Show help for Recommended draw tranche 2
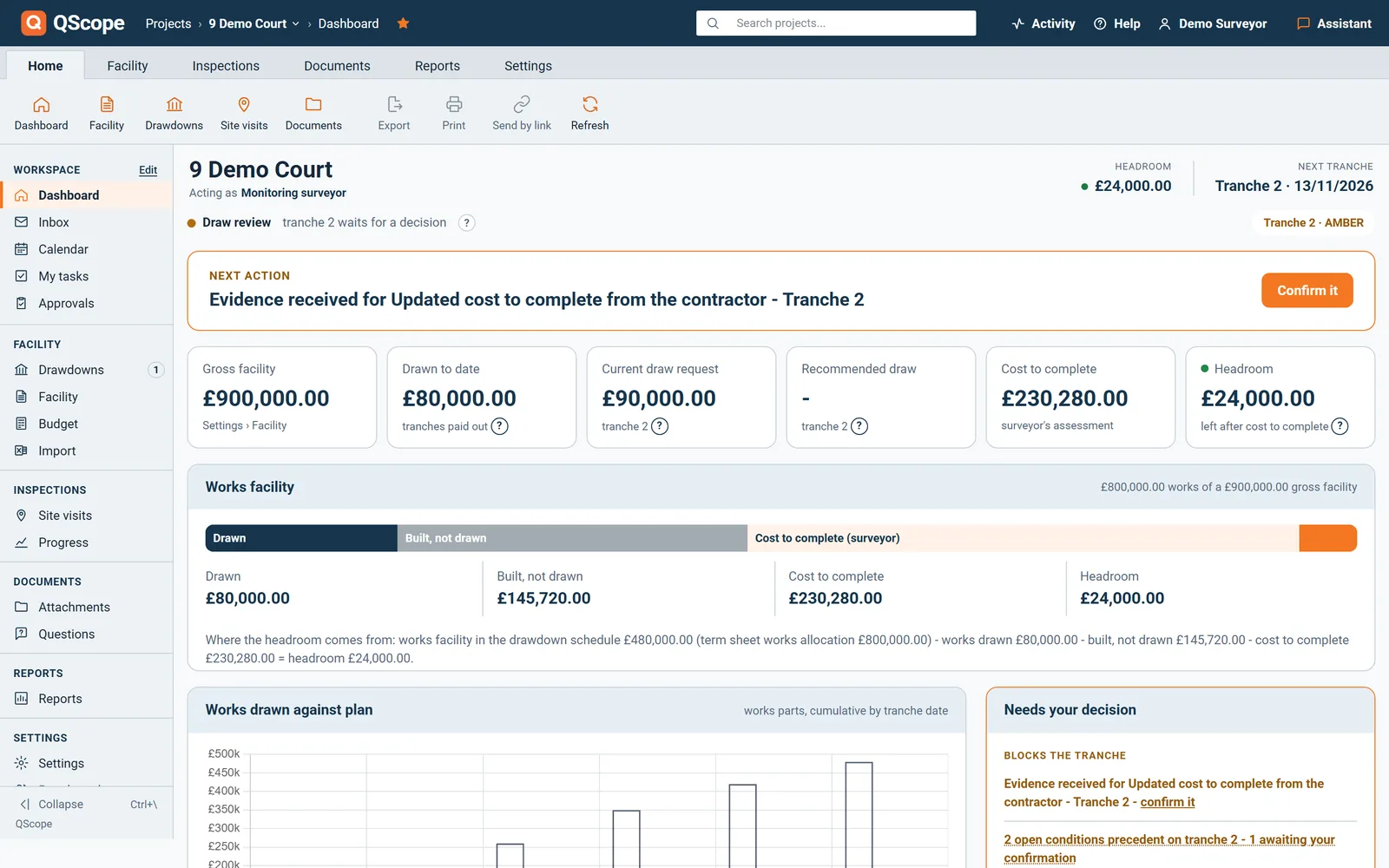1389x868 pixels. [x=859, y=426]
